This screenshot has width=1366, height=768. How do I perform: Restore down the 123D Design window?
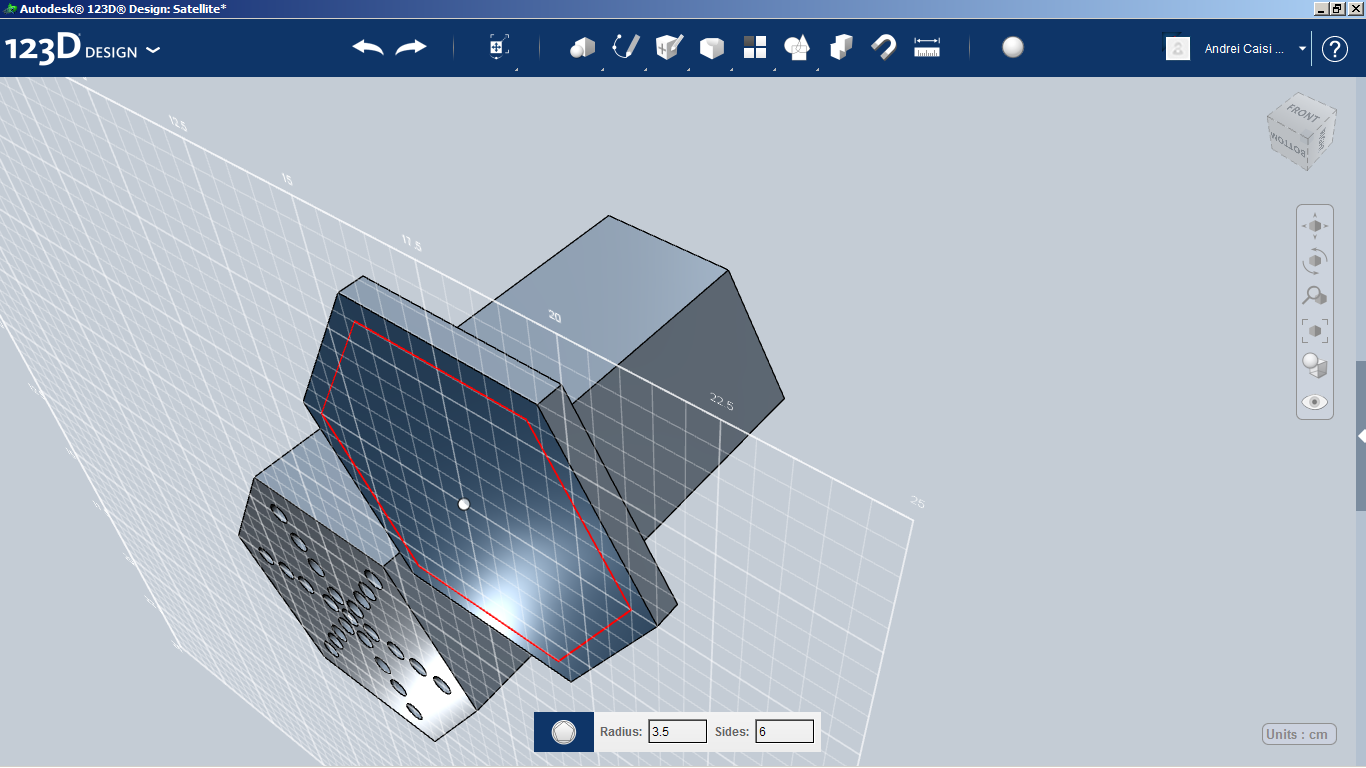pos(1338,8)
